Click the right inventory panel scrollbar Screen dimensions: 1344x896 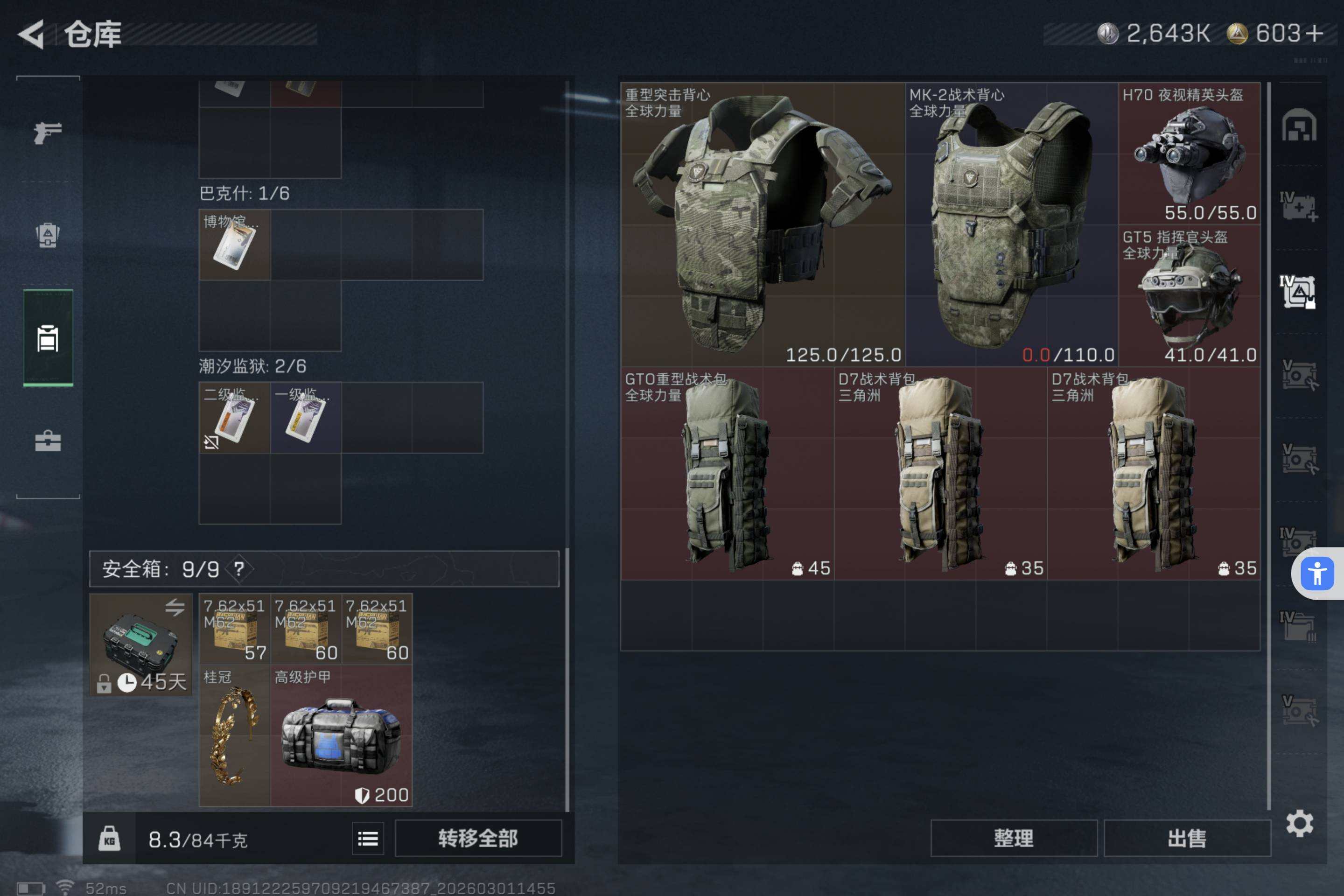pyautogui.click(x=1269, y=446)
